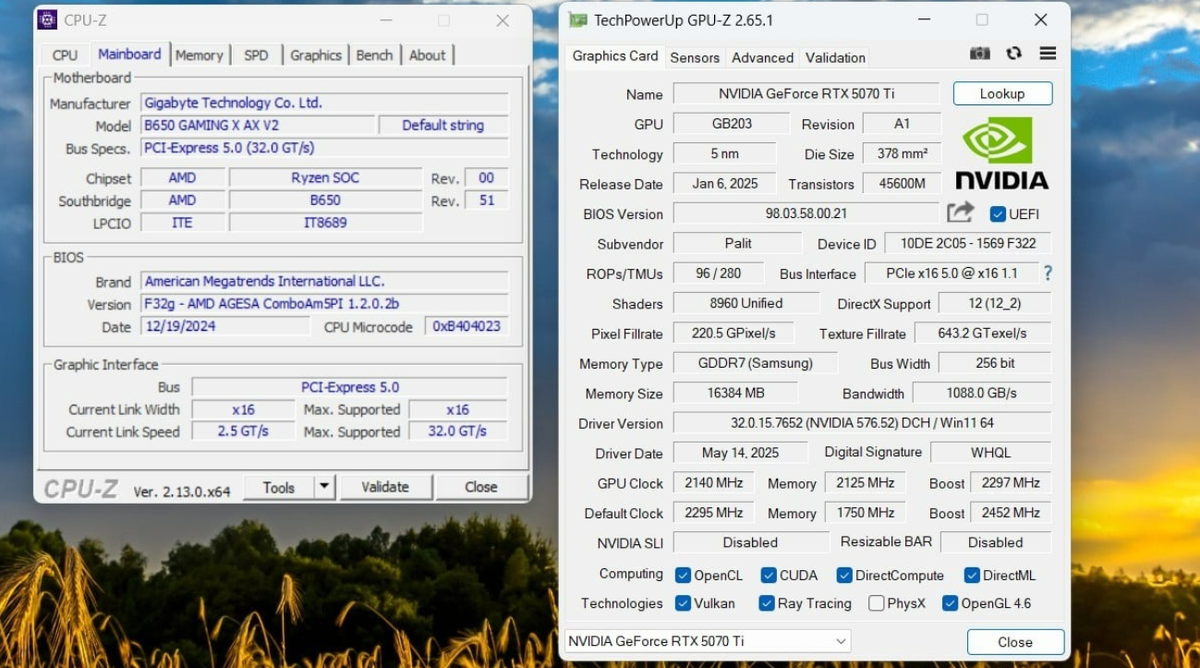Click the Resizable BAR Disabled field
Image resolution: width=1200 pixels, height=668 pixels.
(x=995, y=542)
